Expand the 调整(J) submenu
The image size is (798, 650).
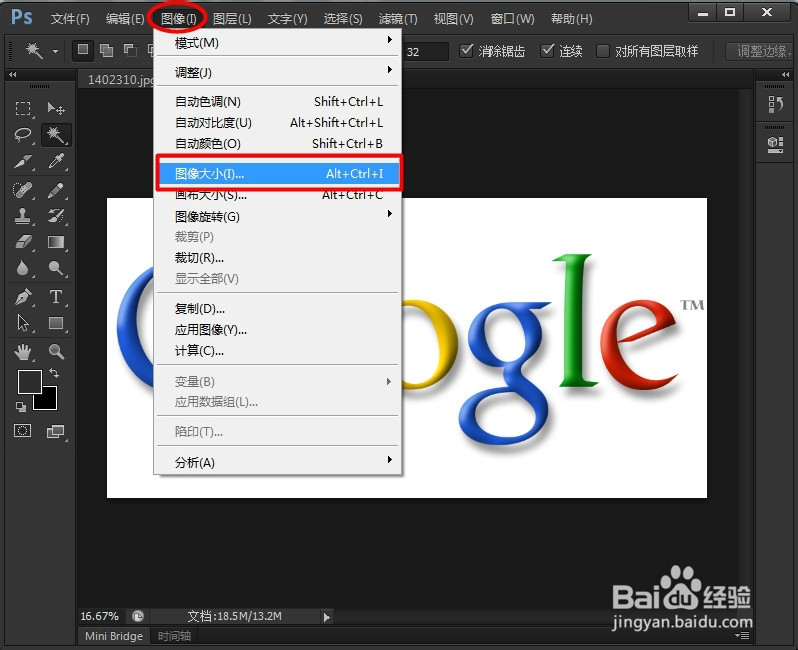(x=278, y=72)
